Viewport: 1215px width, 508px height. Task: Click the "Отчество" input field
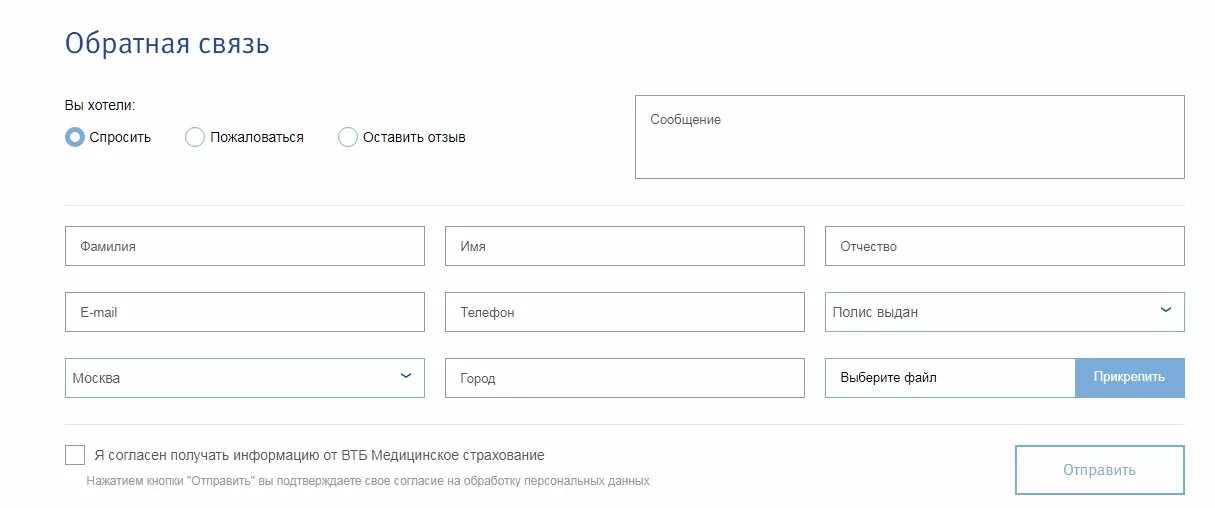click(x=1005, y=246)
